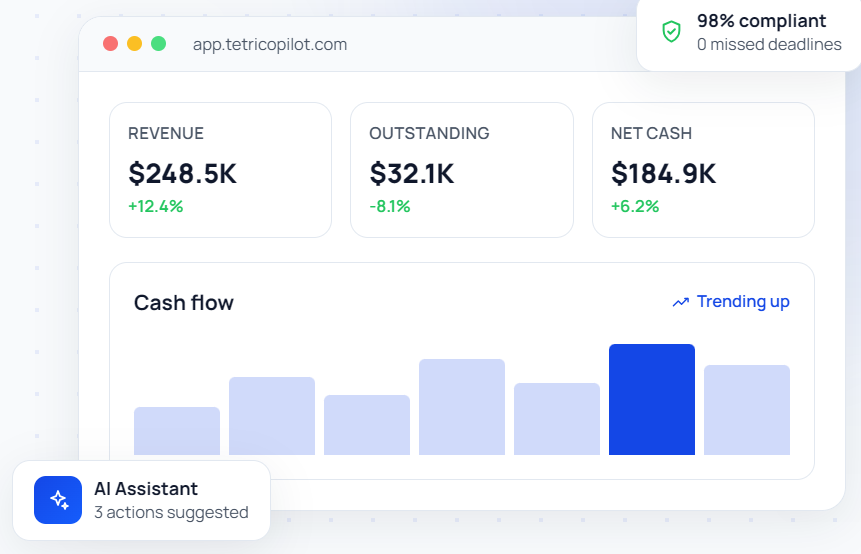This screenshot has width=861, height=554.
Task: Click the -8.1% outstanding change value
Action: [x=390, y=206]
